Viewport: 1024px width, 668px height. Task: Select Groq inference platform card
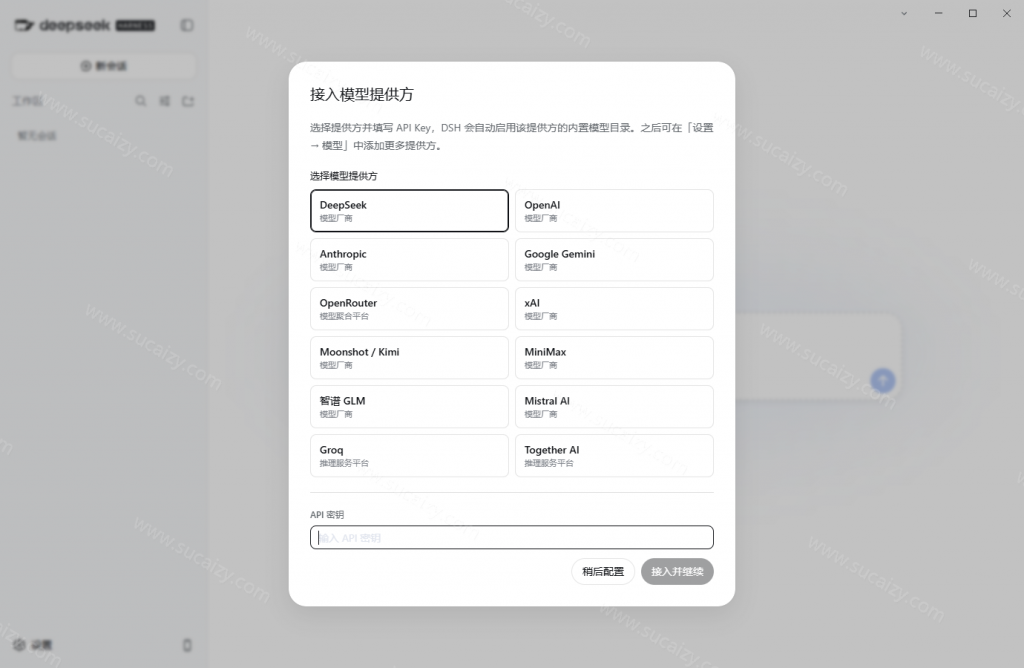[409, 455]
